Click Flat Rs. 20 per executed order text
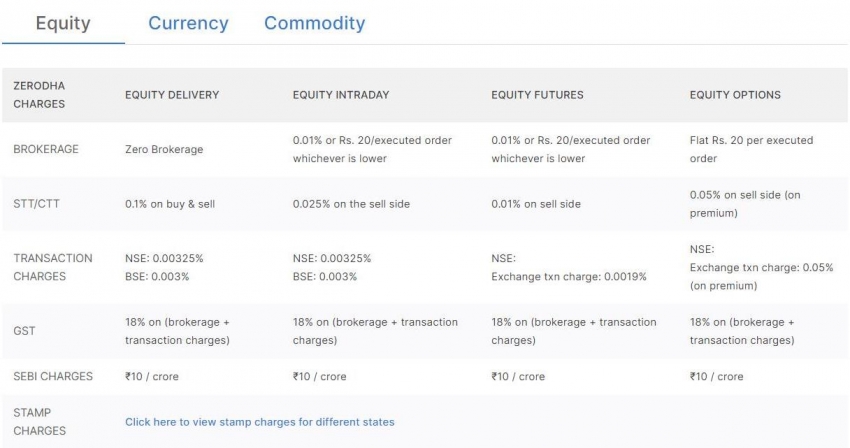The image size is (850, 448). (751, 149)
